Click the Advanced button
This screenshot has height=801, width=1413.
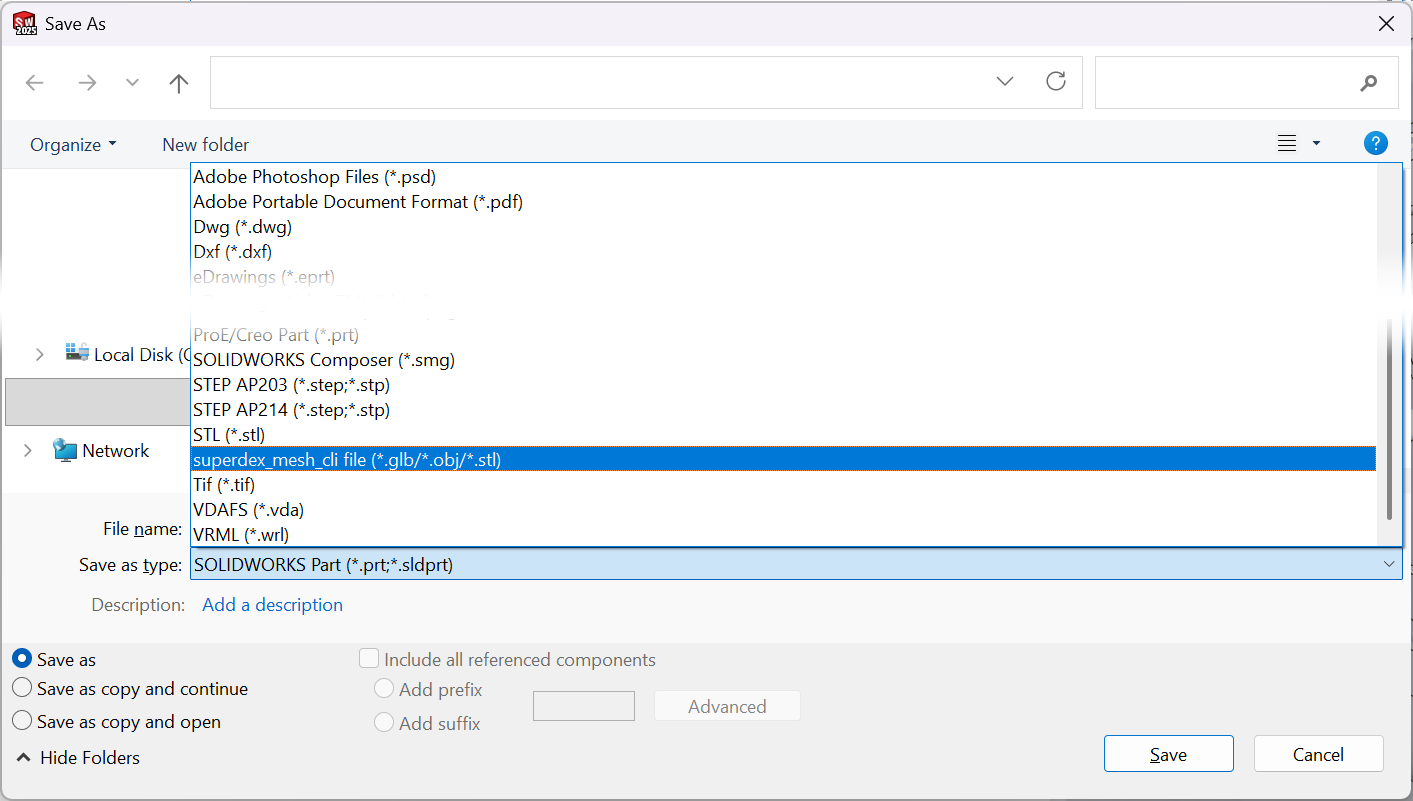(x=727, y=706)
